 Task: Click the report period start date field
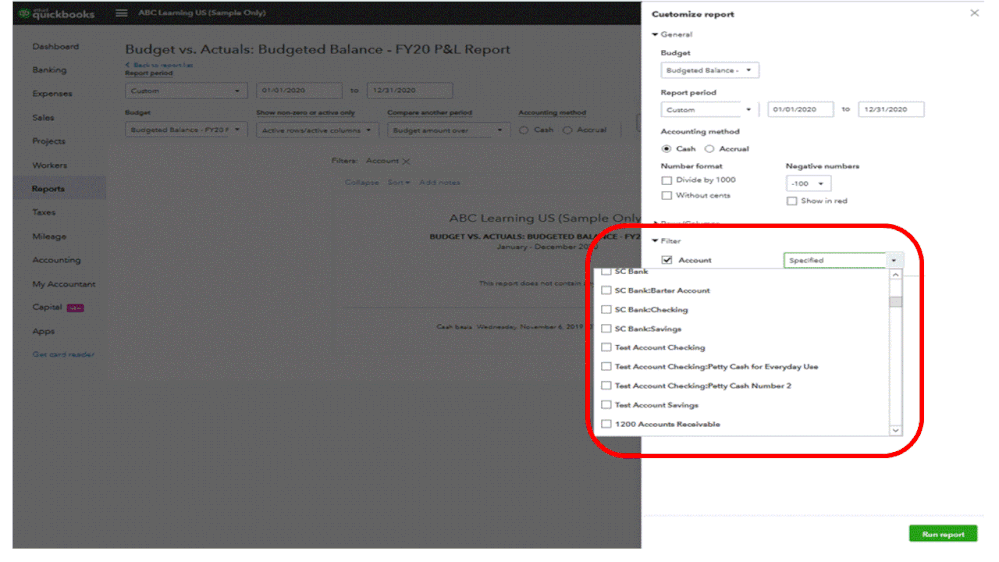click(800, 110)
